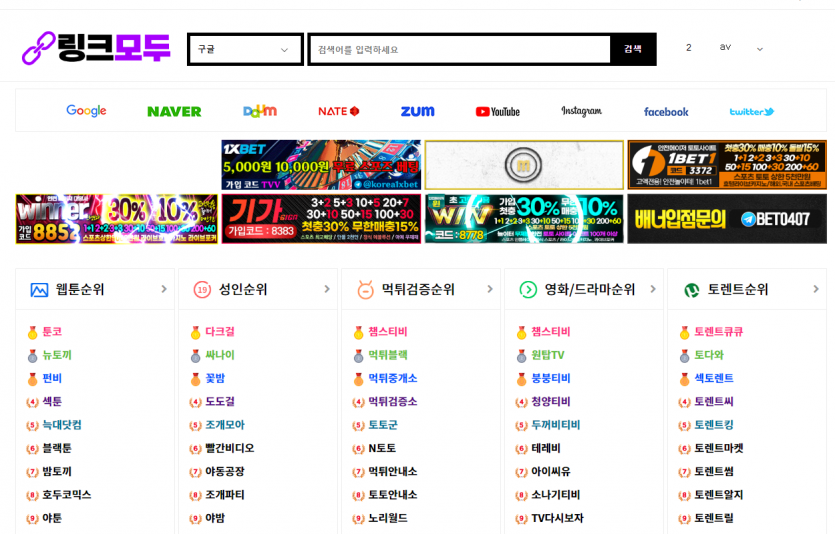Select the 먹튀검증순위 category heading
This screenshot has width=835, height=534.
point(418,290)
